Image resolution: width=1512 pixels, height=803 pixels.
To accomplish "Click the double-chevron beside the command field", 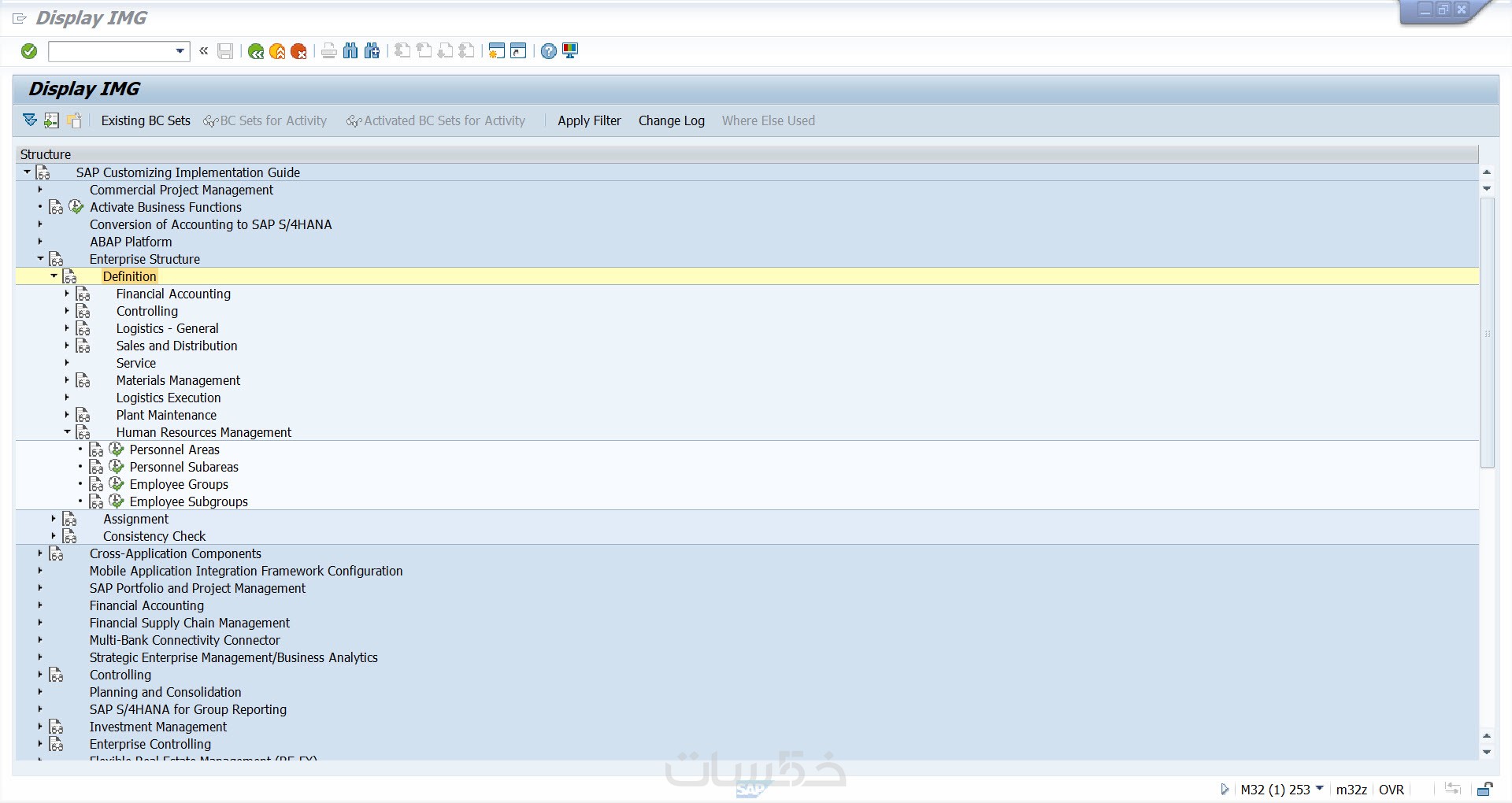I will point(203,51).
